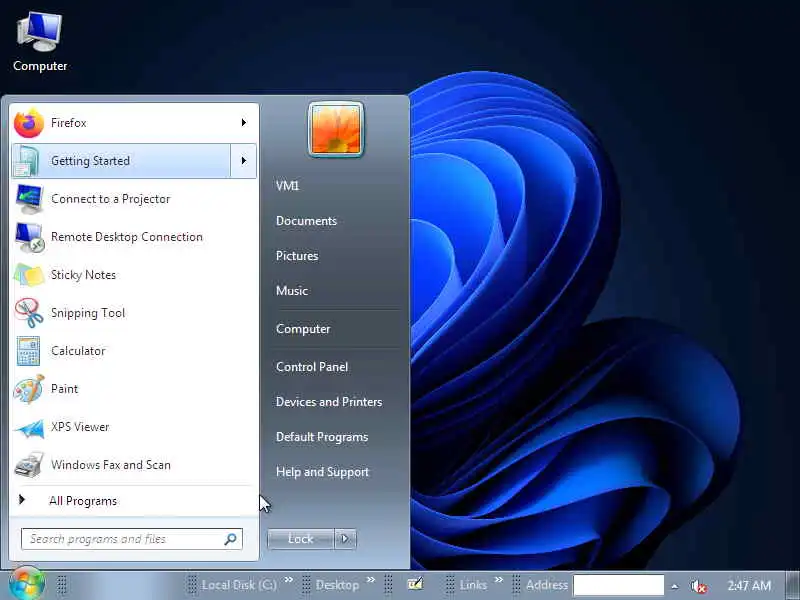Viewport: 800px width, 600px height.
Task: Click the user account flower picture
Action: click(336, 129)
